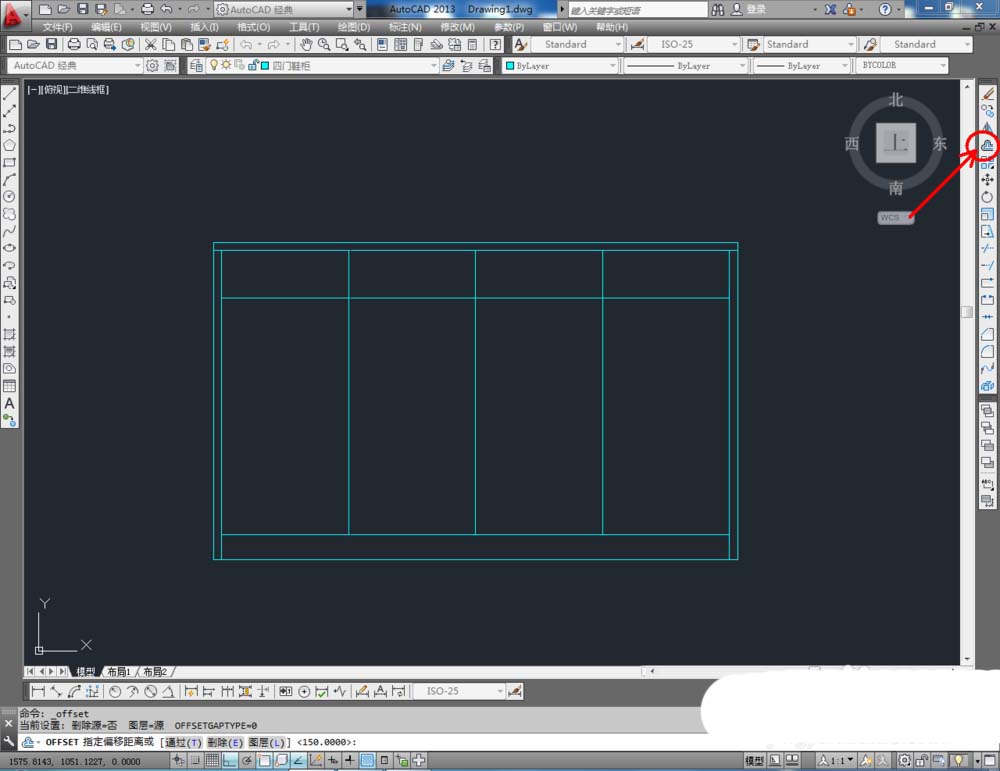Select the Erase tool in modify toolbar

[987, 94]
